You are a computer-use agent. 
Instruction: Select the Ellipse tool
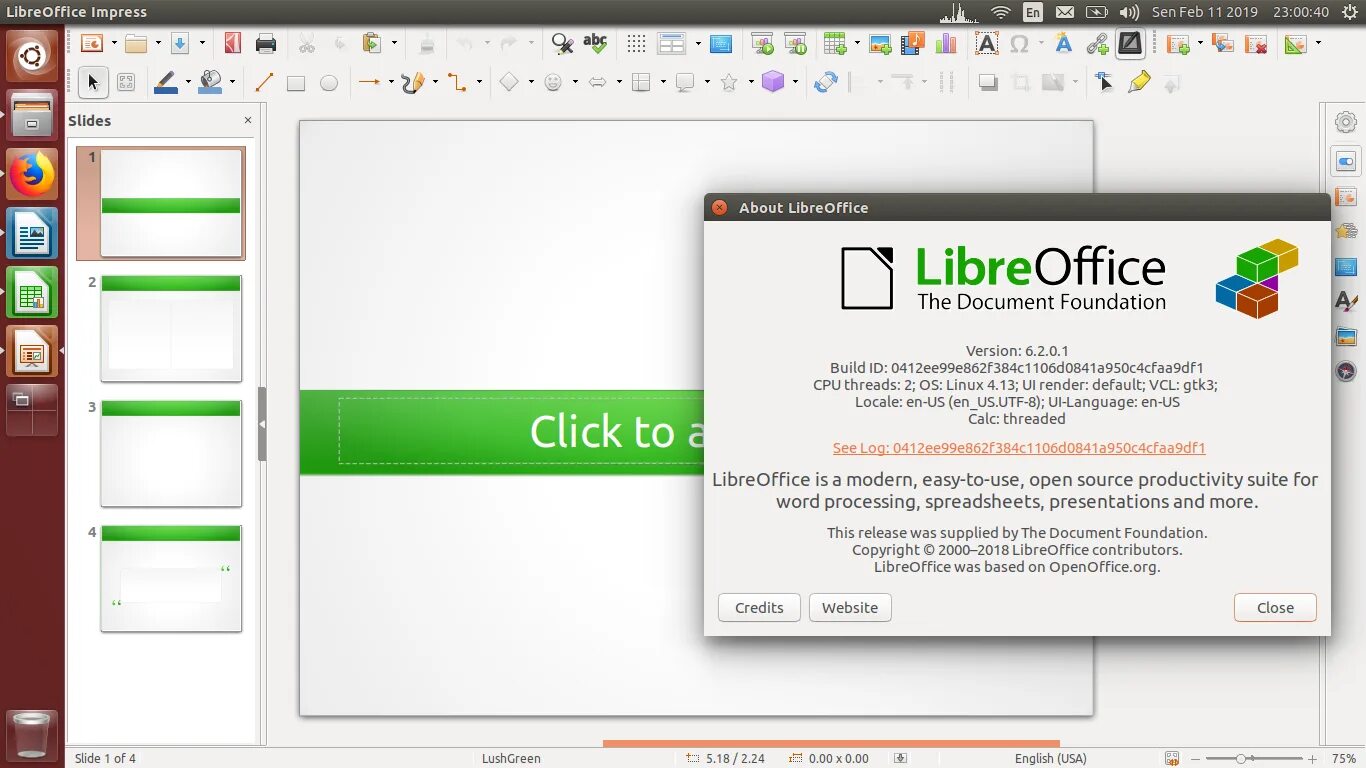pyautogui.click(x=329, y=83)
